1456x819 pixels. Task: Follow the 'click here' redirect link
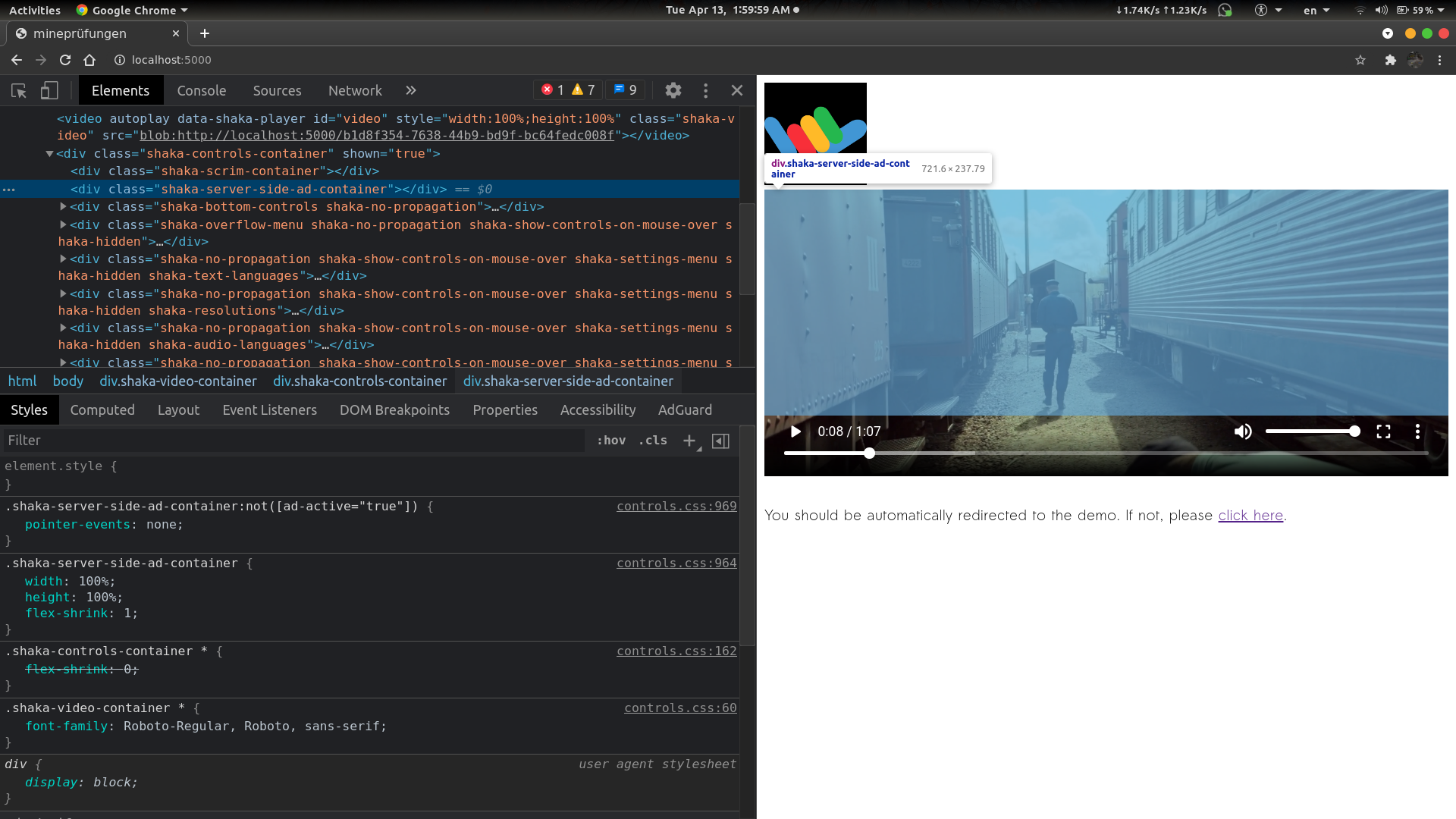click(x=1250, y=515)
